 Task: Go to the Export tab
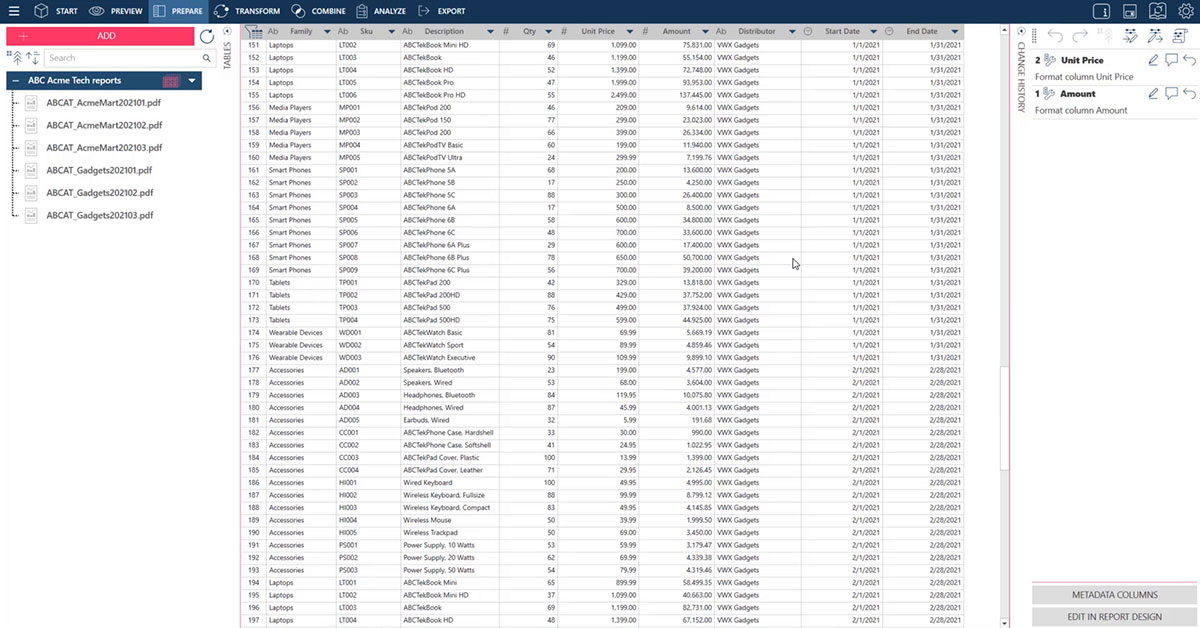click(x=441, y=11)
